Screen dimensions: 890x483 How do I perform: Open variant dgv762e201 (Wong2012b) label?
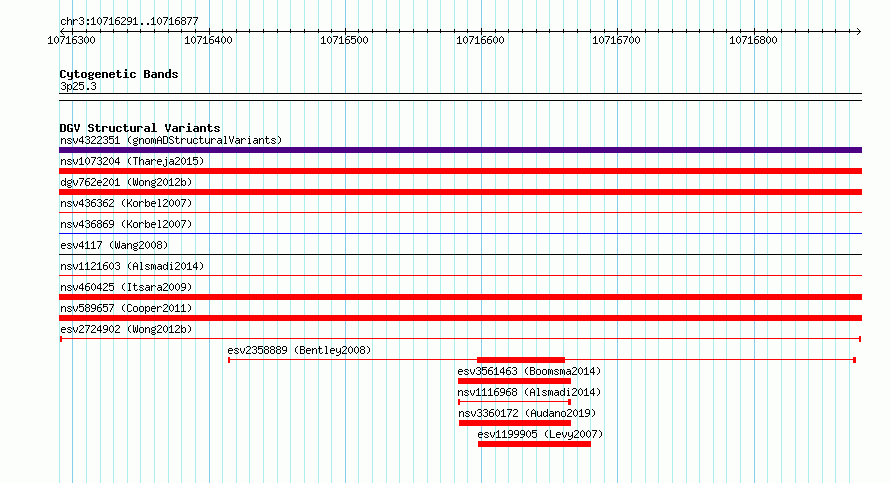[126, 182]
